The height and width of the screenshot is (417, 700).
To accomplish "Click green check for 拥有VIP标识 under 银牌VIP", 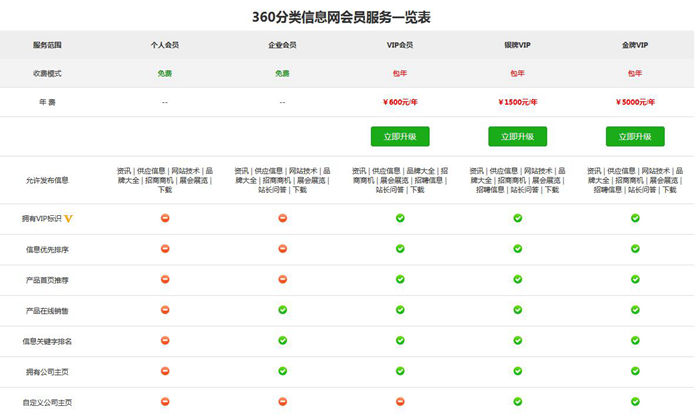I will (x=517, y=218).
